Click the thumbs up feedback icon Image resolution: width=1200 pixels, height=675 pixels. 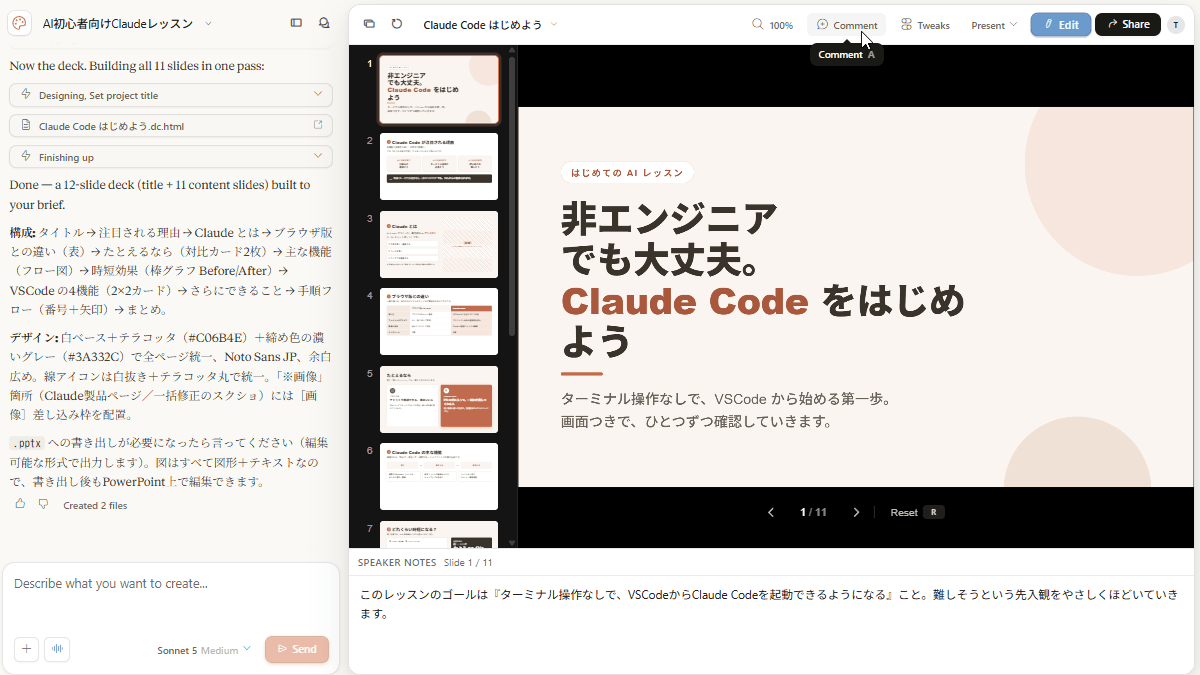(20, 504)
